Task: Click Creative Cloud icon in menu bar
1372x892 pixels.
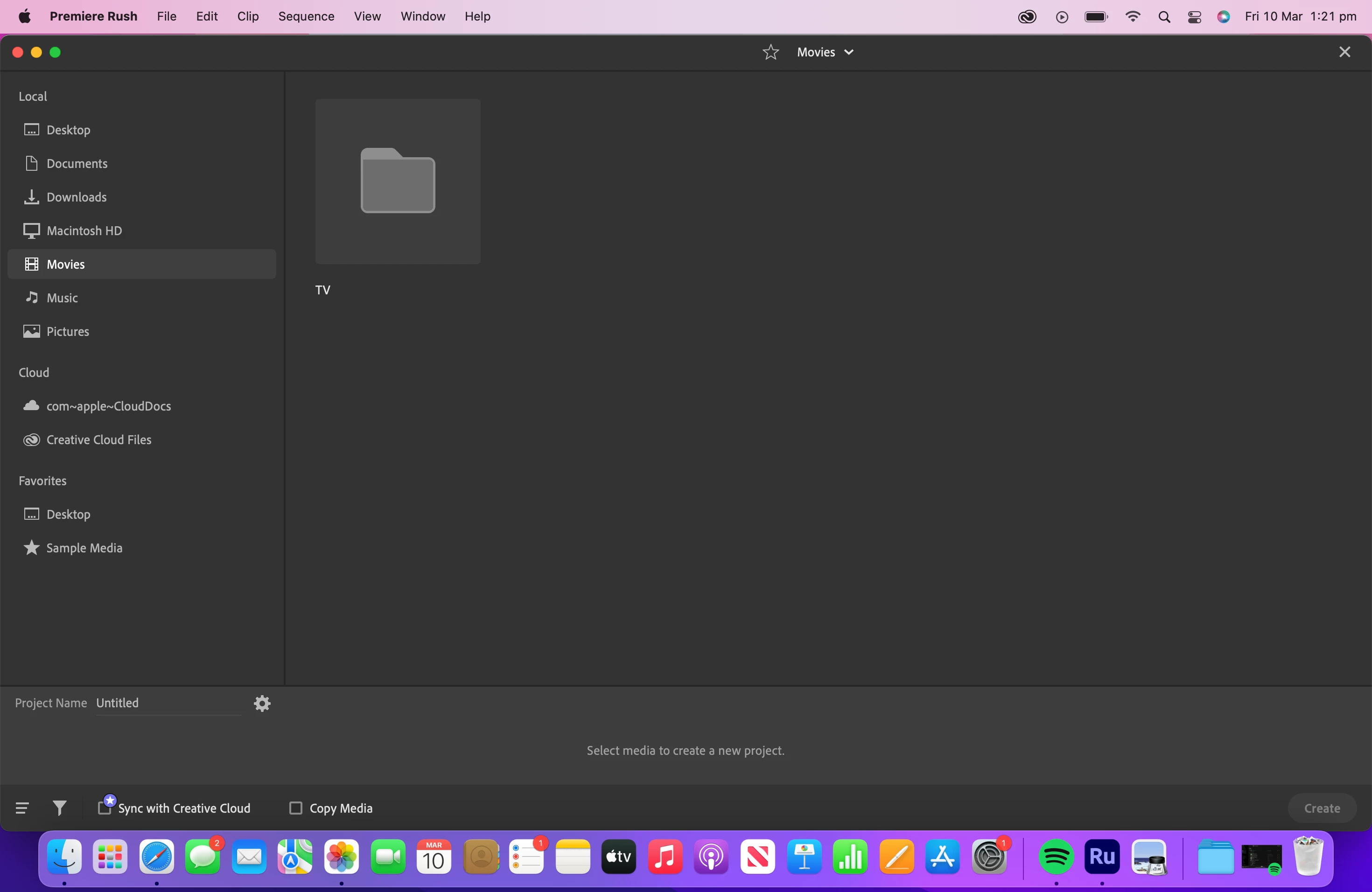Action: (1027, 17)
